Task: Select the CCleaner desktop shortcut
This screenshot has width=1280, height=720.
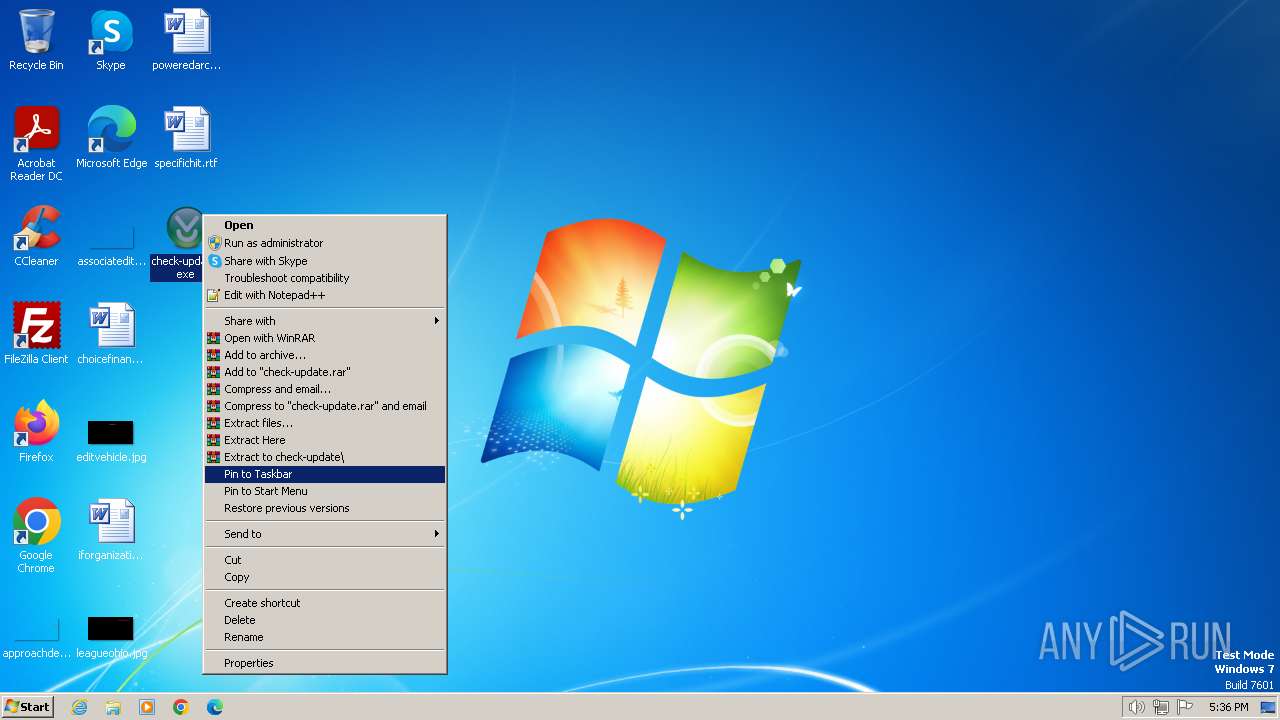Action: 36,236
